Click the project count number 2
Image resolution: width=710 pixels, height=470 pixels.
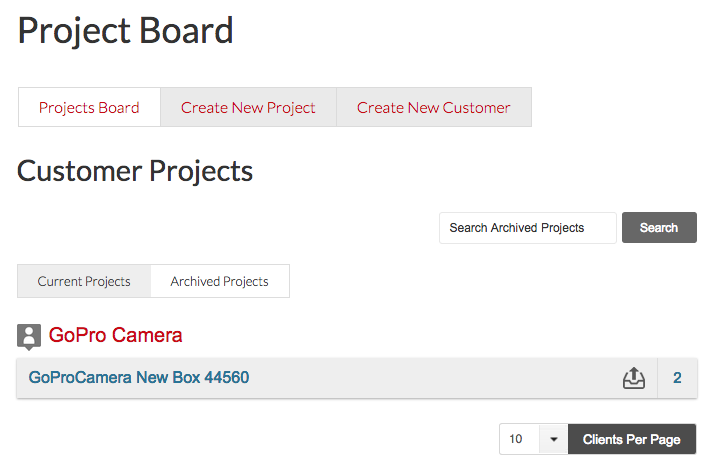677,378
